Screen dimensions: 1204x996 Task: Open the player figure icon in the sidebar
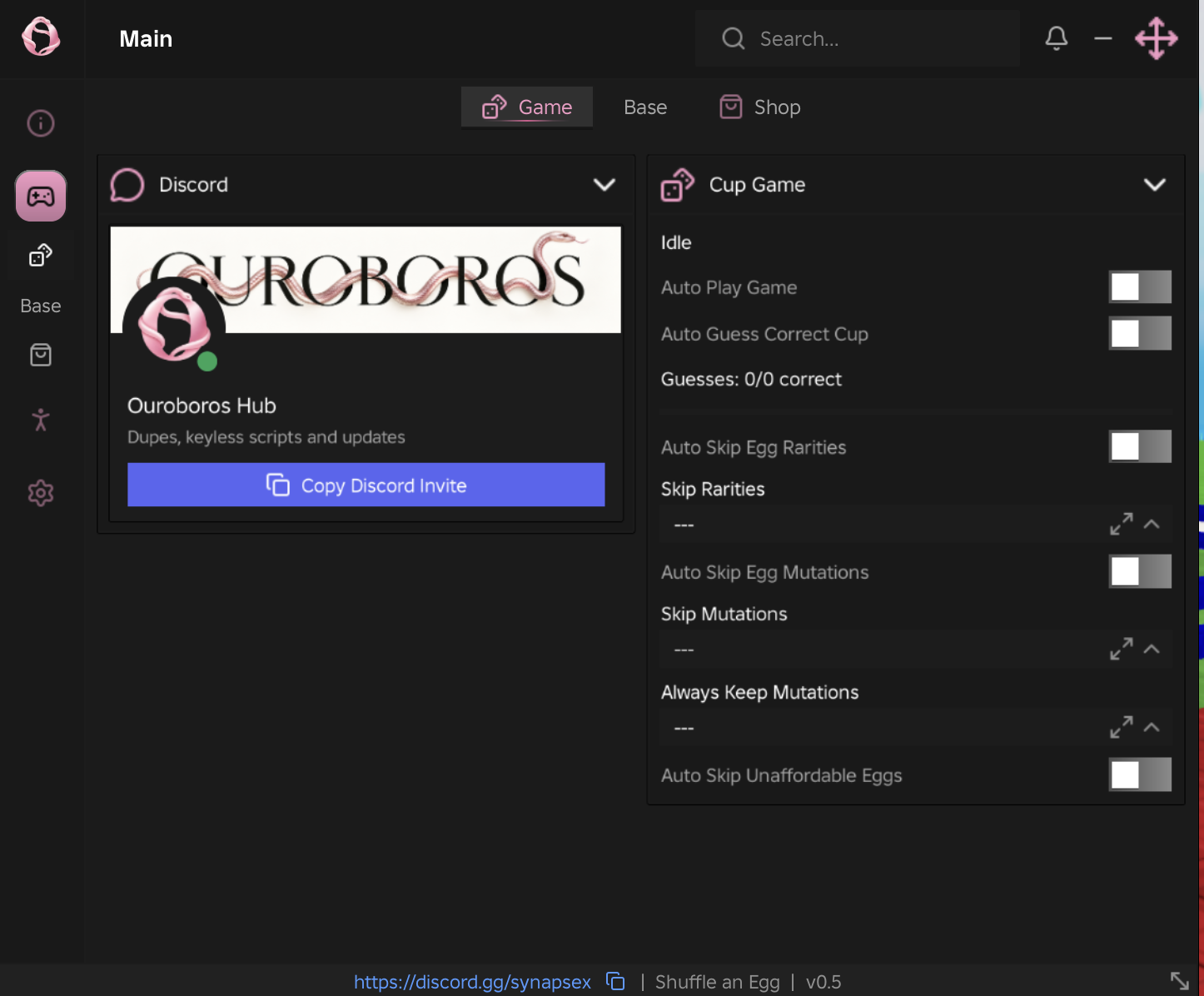point(41,420)
